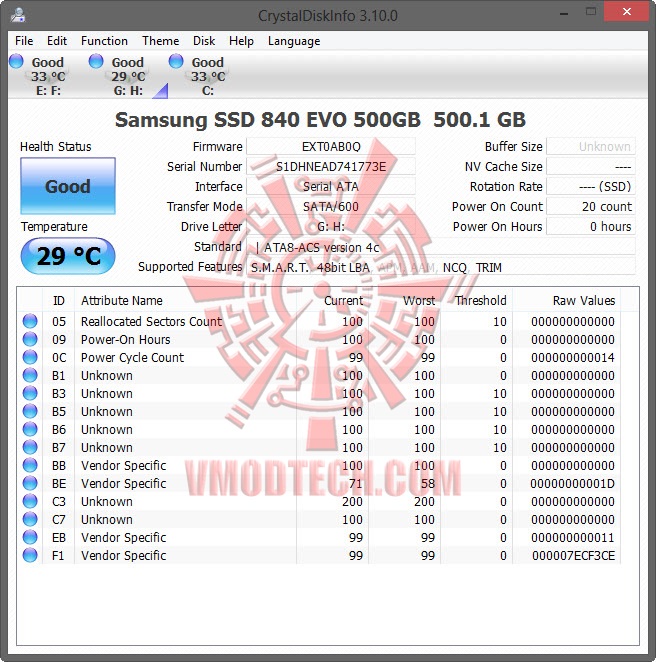
Task: Click the Rotation Rate field (SSD)
Action: [x=591, y=186]
